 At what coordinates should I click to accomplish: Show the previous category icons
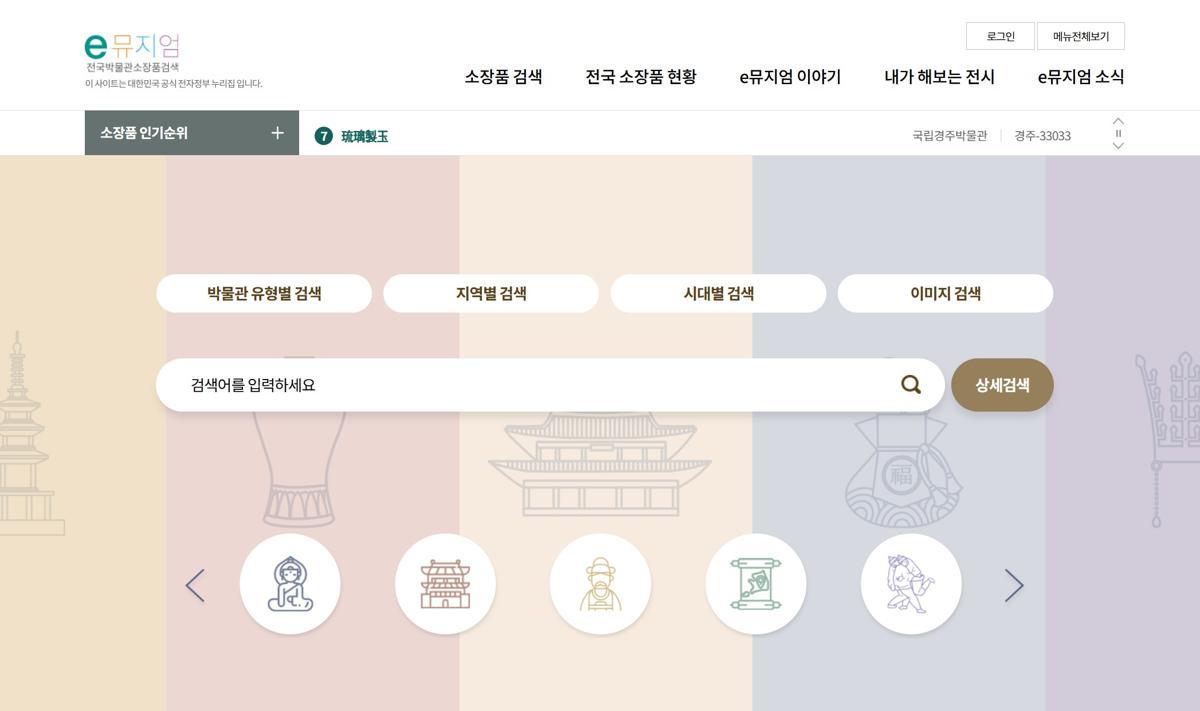195,586
